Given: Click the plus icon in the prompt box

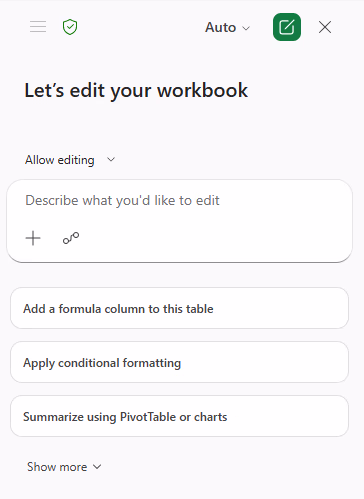Looking at the screenshot, I should pyautogui.click(x=33, y=238).
